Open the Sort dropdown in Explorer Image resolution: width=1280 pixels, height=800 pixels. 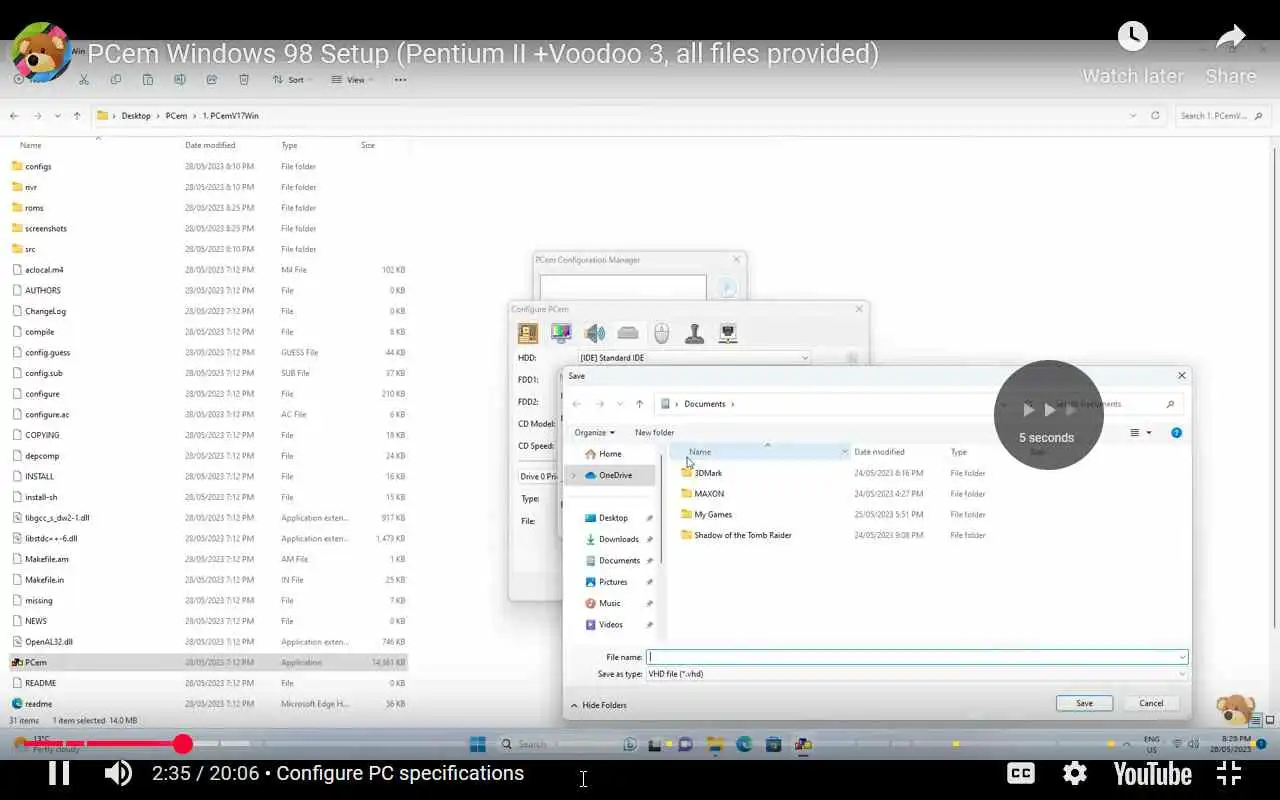290,80
